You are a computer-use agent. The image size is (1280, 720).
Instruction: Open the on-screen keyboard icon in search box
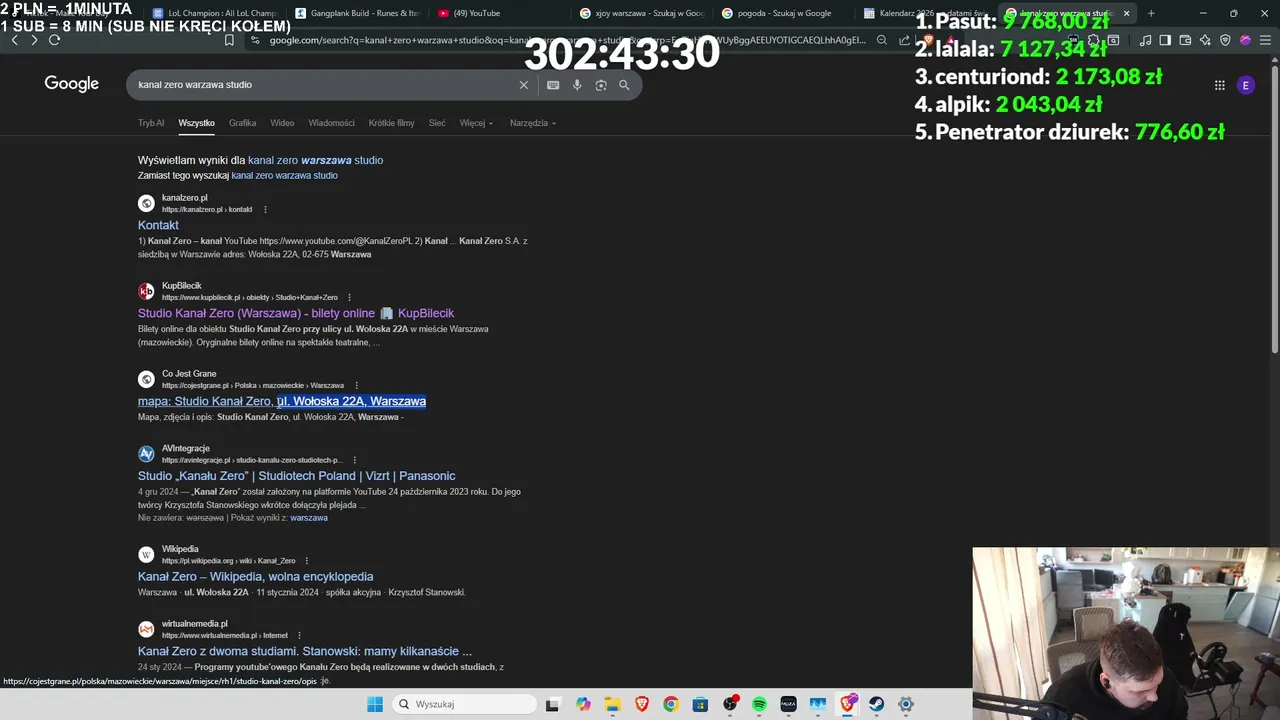point(553,85)
